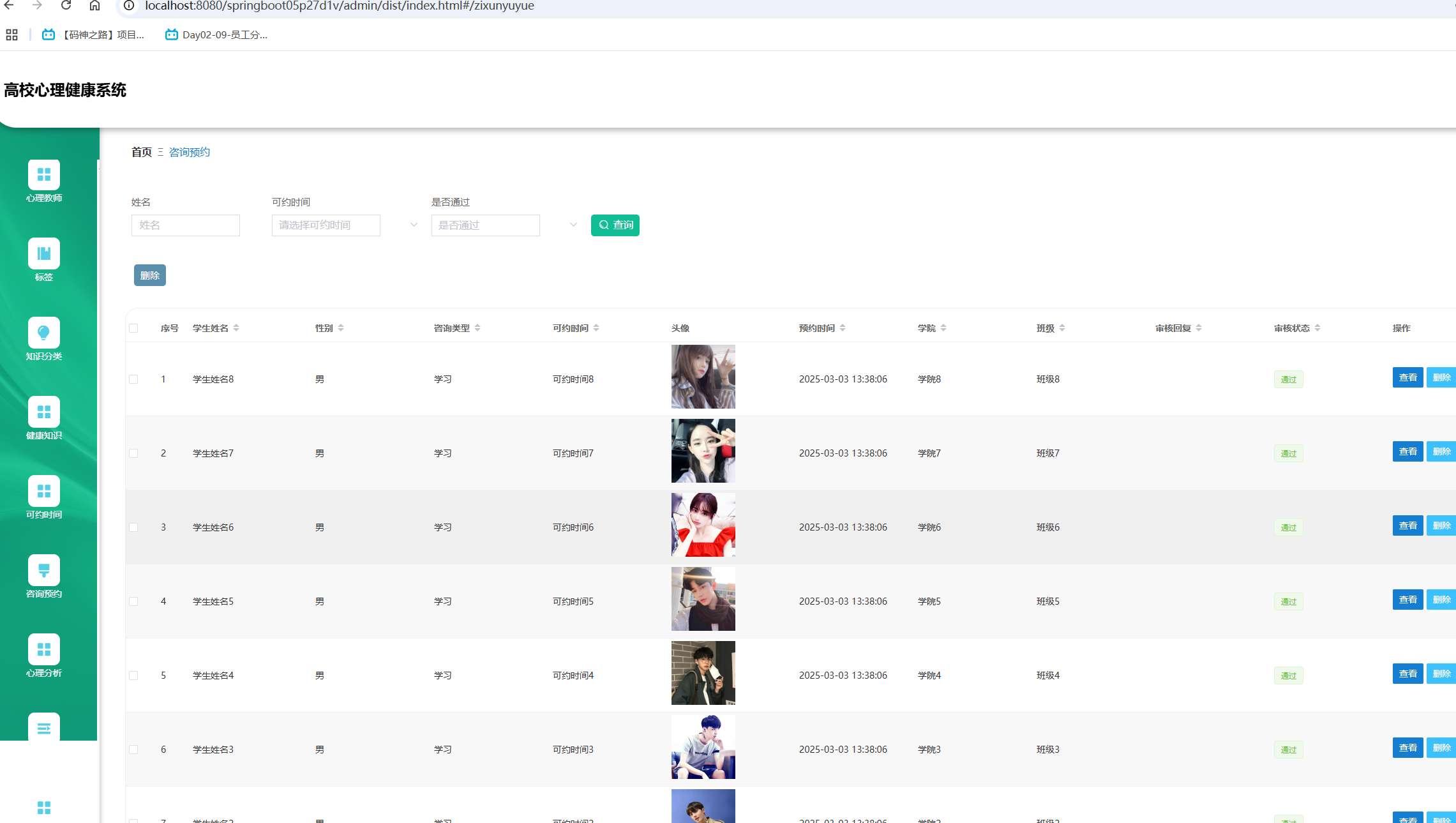Go to 首页 in the breadcrumb
The width and height of the screenshot is (1456, 823).
click(x=141, y=152)
